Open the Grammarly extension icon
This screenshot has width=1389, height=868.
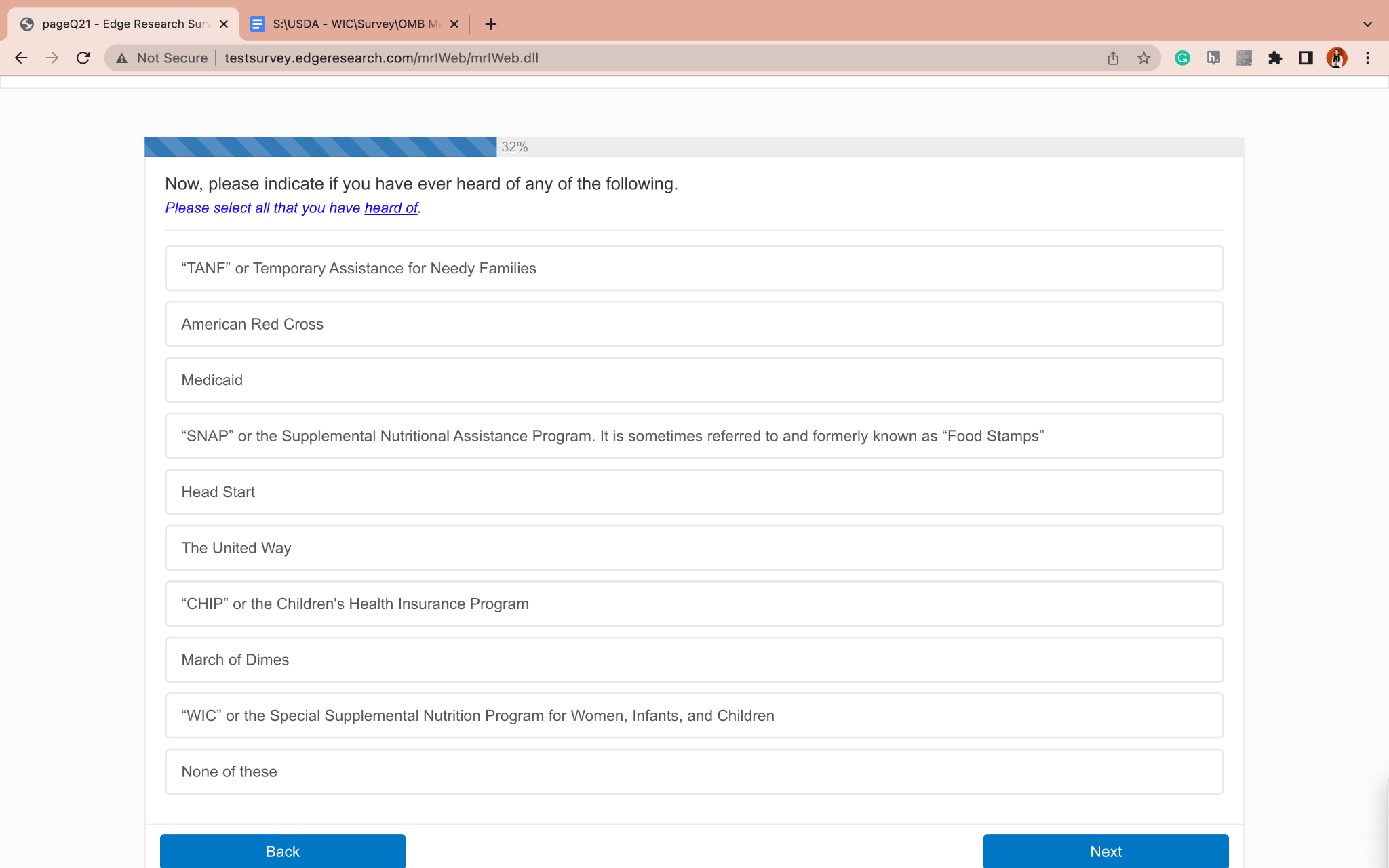click(x=1182, y=58)
